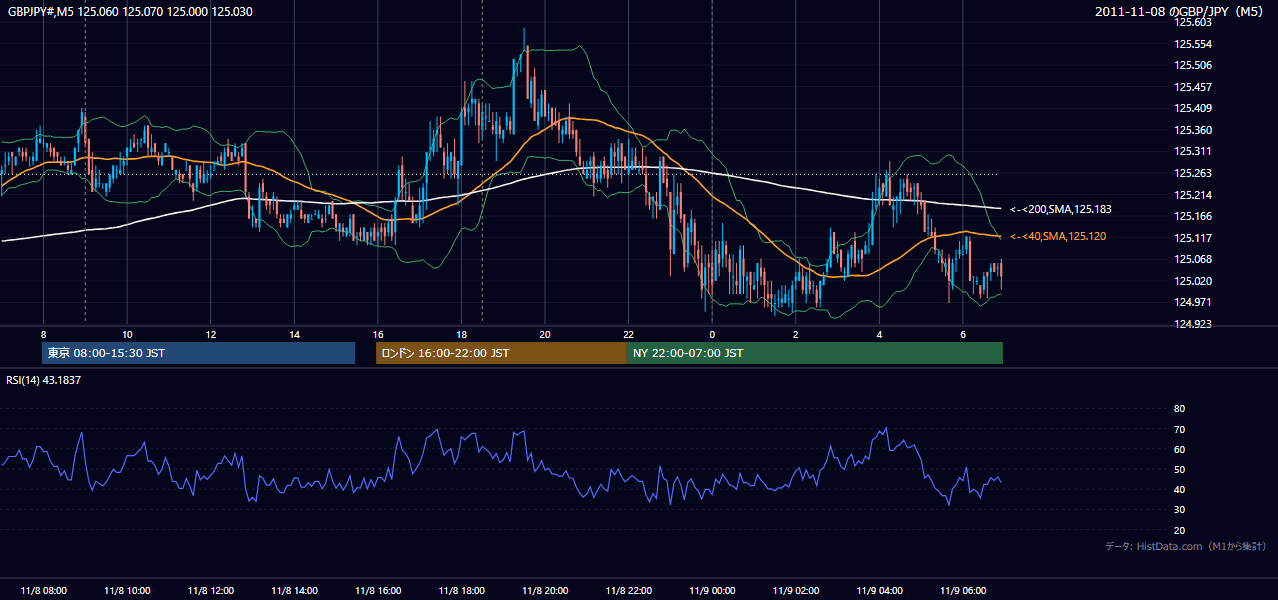Click price axis label 125.311
Screen dimensions: 1278x600
pyautogui.click(x=1193, y=152)
